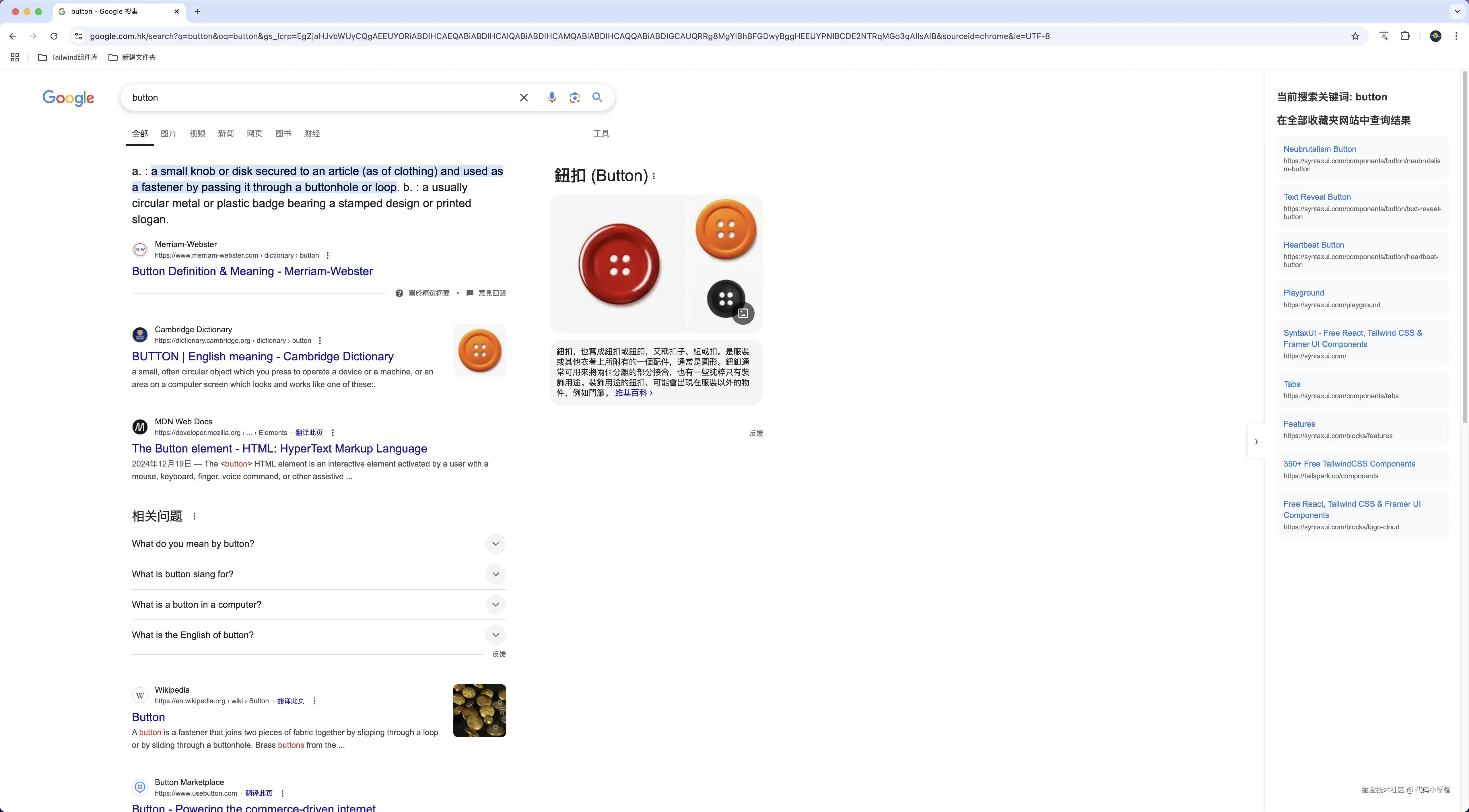Open the Neubrutalism Button sidebar link
The image size is (1469, 812).
coord(1320,149)
